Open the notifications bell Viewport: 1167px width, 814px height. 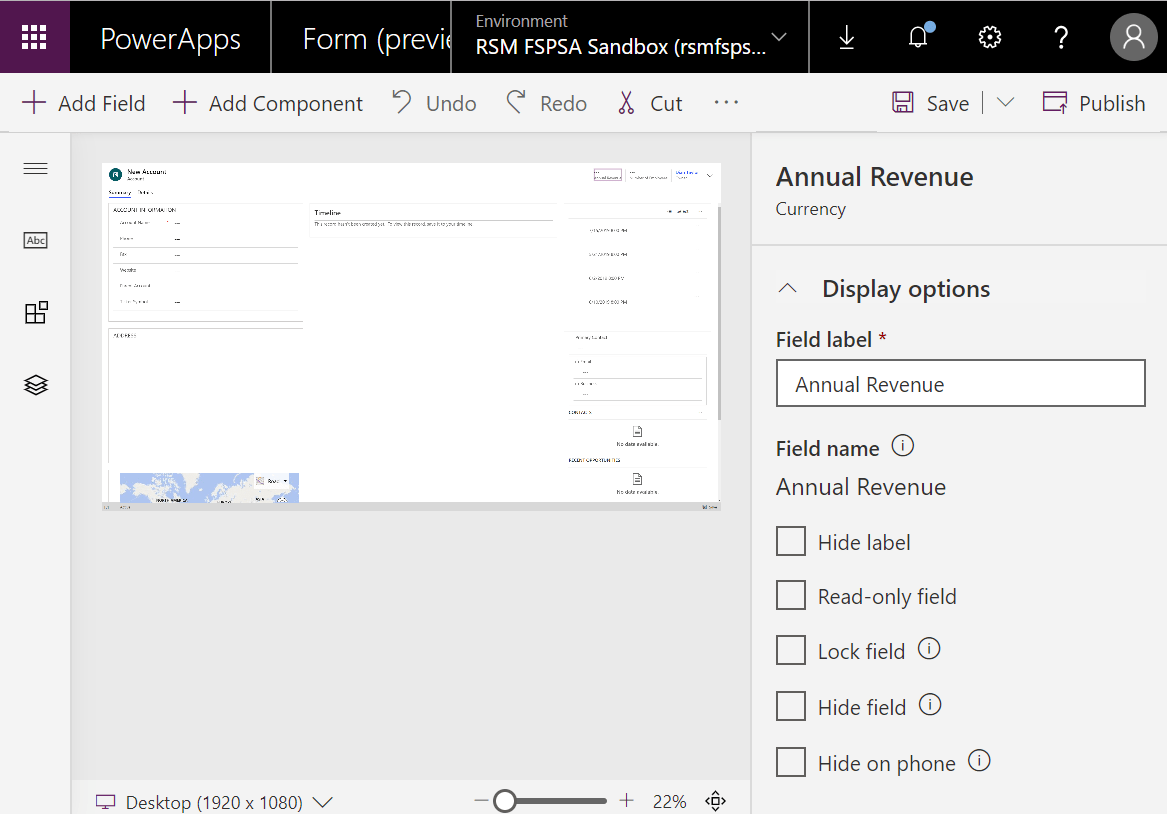coord(919,36)
